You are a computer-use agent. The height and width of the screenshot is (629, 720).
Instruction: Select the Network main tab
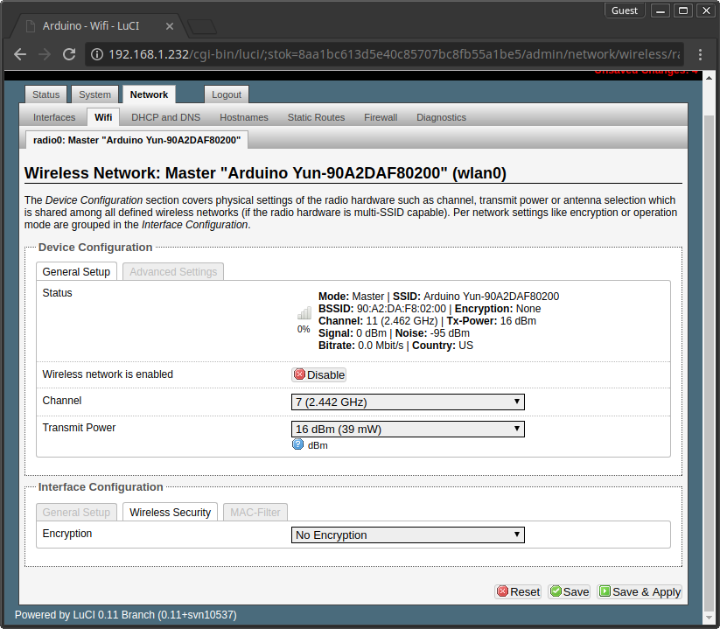(x=149, y=95)
